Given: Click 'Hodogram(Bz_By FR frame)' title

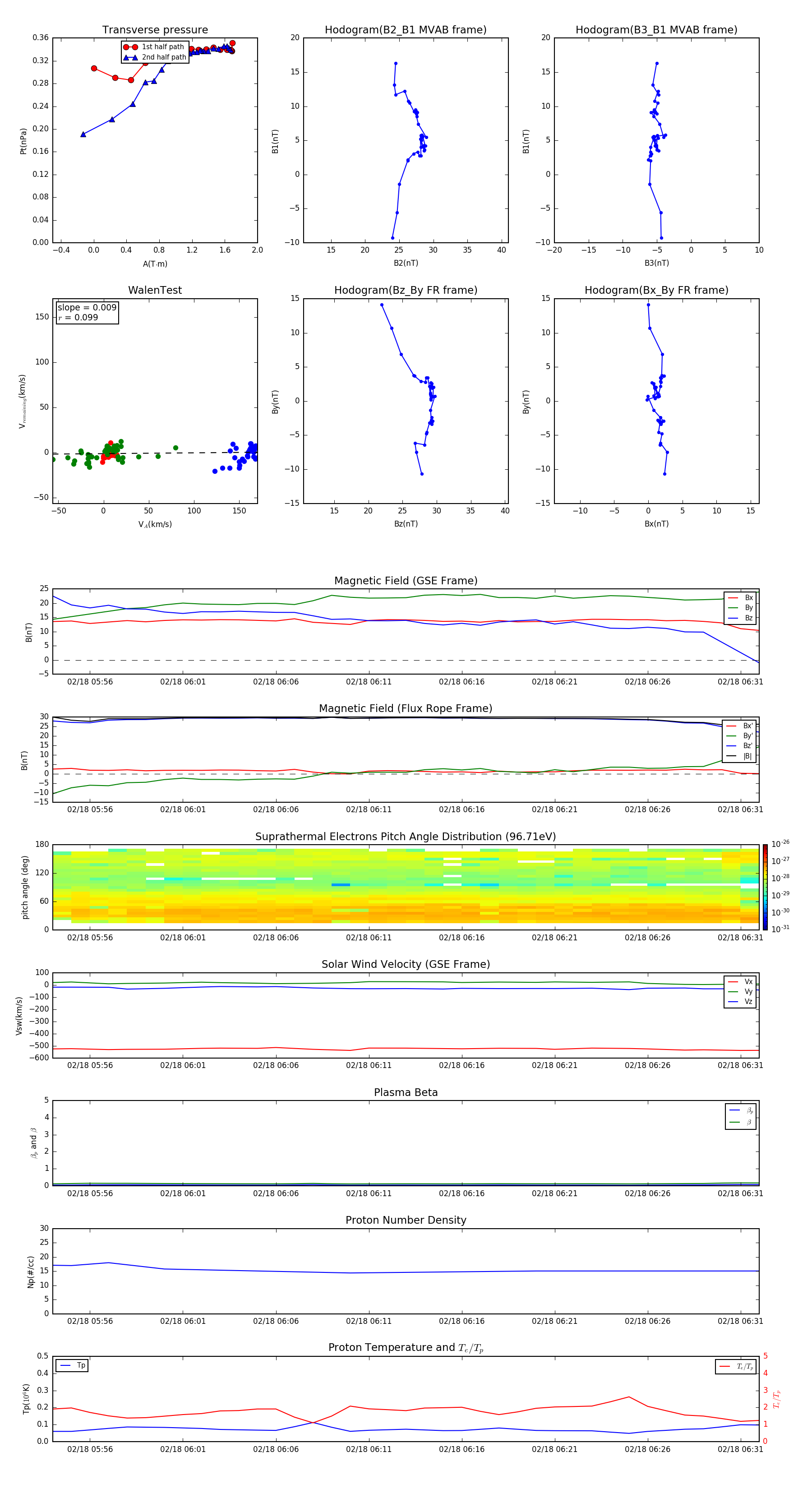Looking at the screenshot, I should [x=406, y=290].
